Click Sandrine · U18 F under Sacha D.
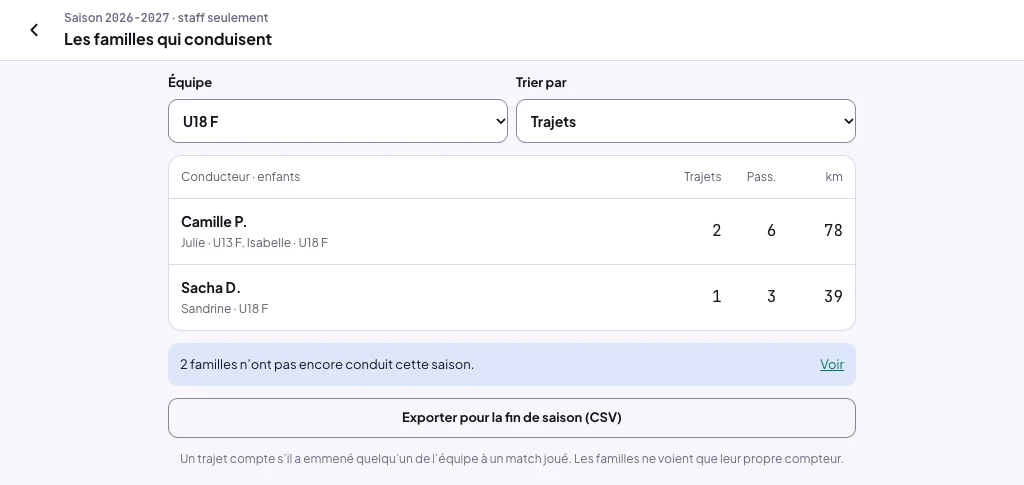Viewport: 1024px width, 485px height. (225, 309)
